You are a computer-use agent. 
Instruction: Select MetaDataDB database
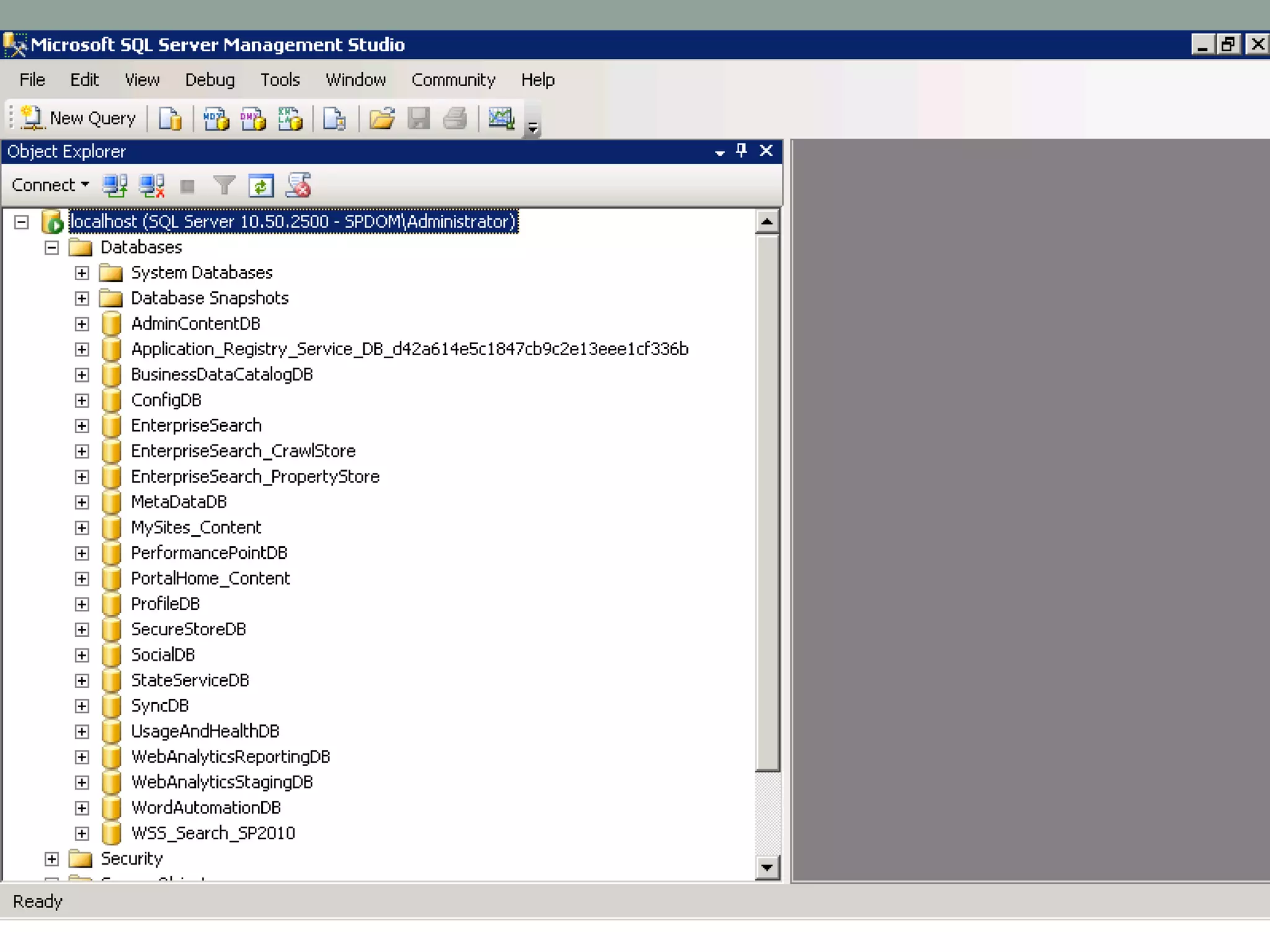(179, 502)
